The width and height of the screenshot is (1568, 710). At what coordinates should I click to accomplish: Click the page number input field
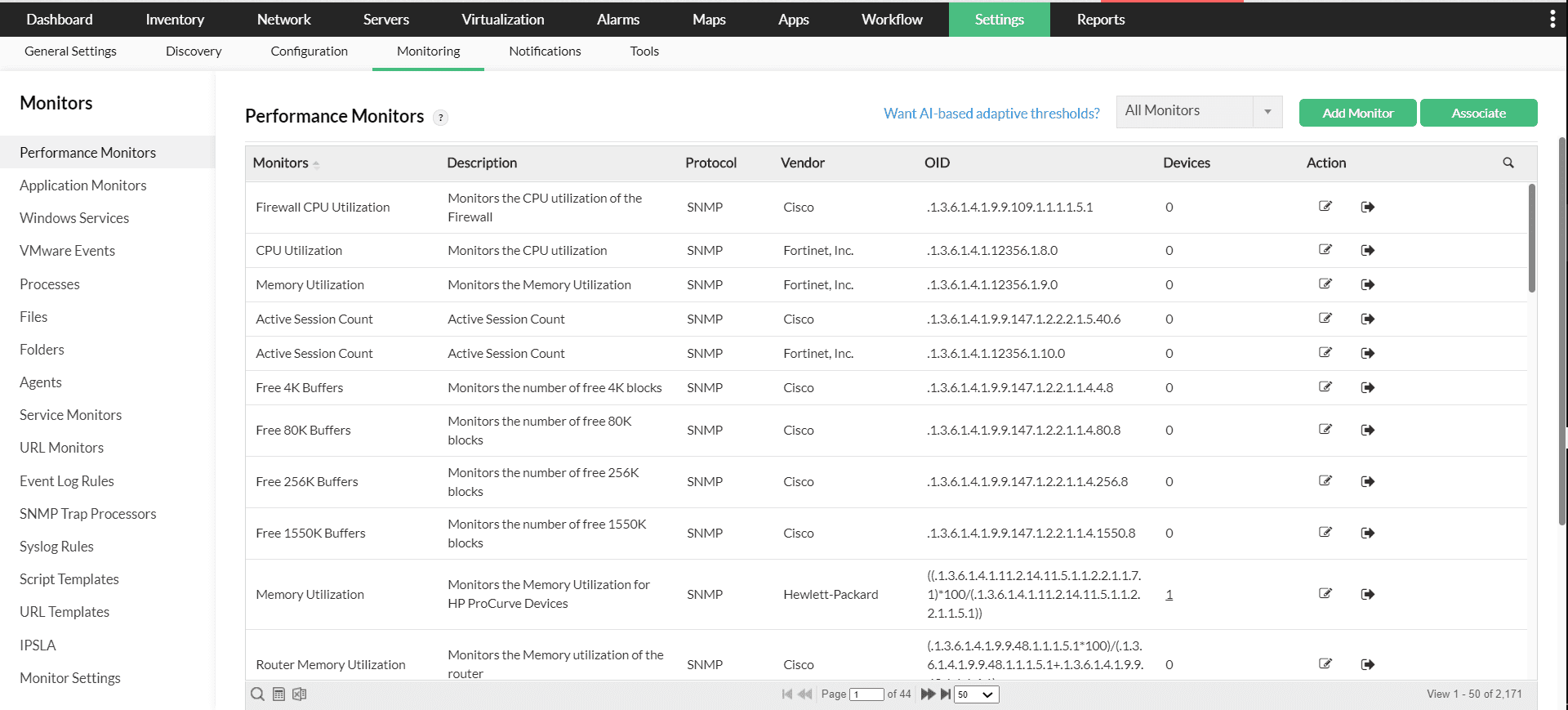[866, 694]
